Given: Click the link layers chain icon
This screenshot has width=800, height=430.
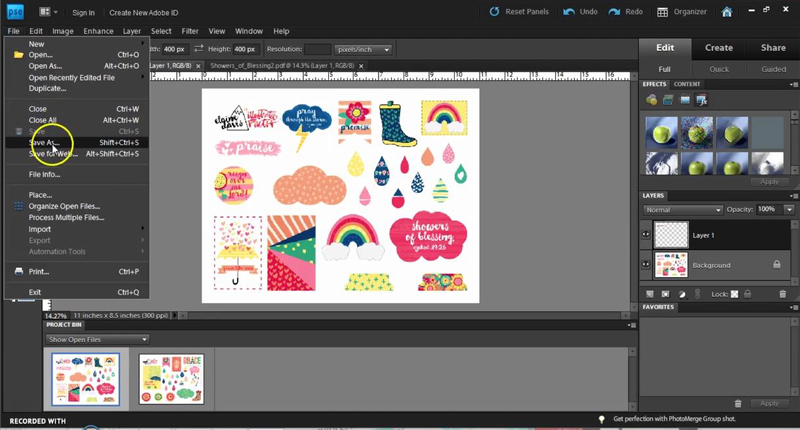Looking at the screenshot, I should [697, 294].
